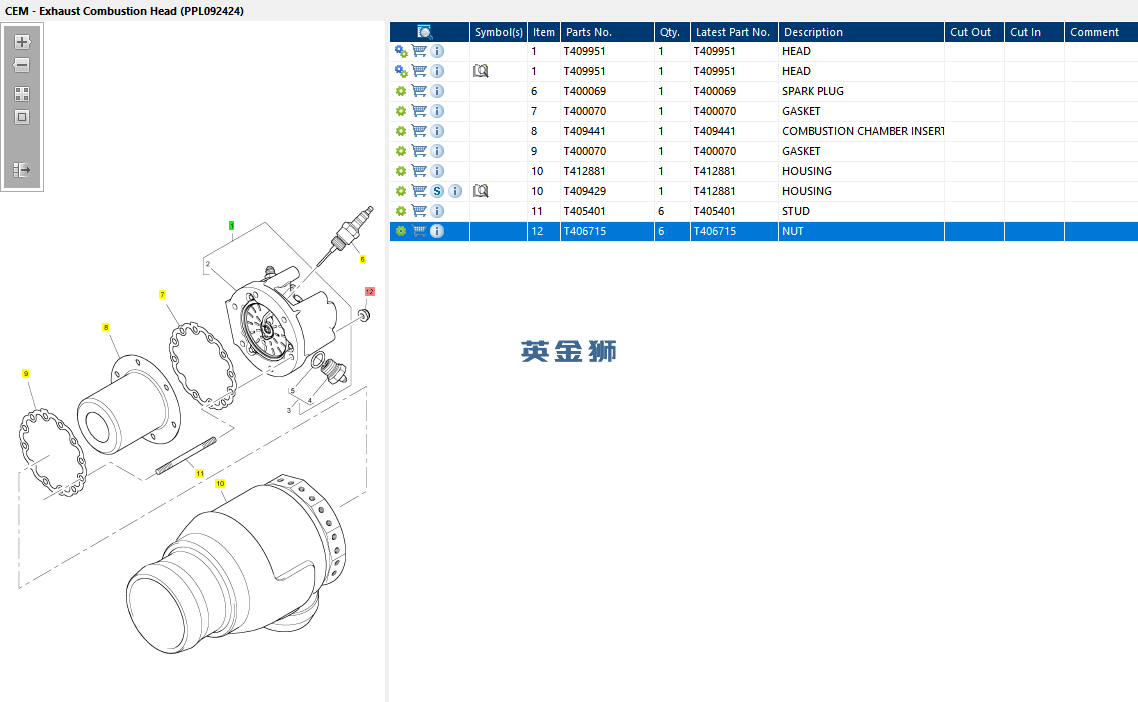Select callout 7 gasket label on diagram
Screen dimensions: 1138x702
coord(163,295)
